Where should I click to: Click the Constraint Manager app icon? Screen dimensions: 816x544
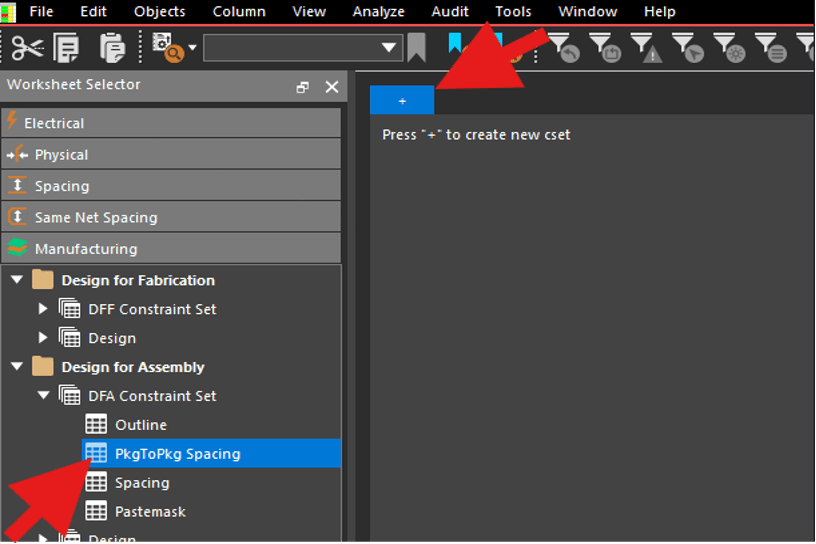(8, 12)
